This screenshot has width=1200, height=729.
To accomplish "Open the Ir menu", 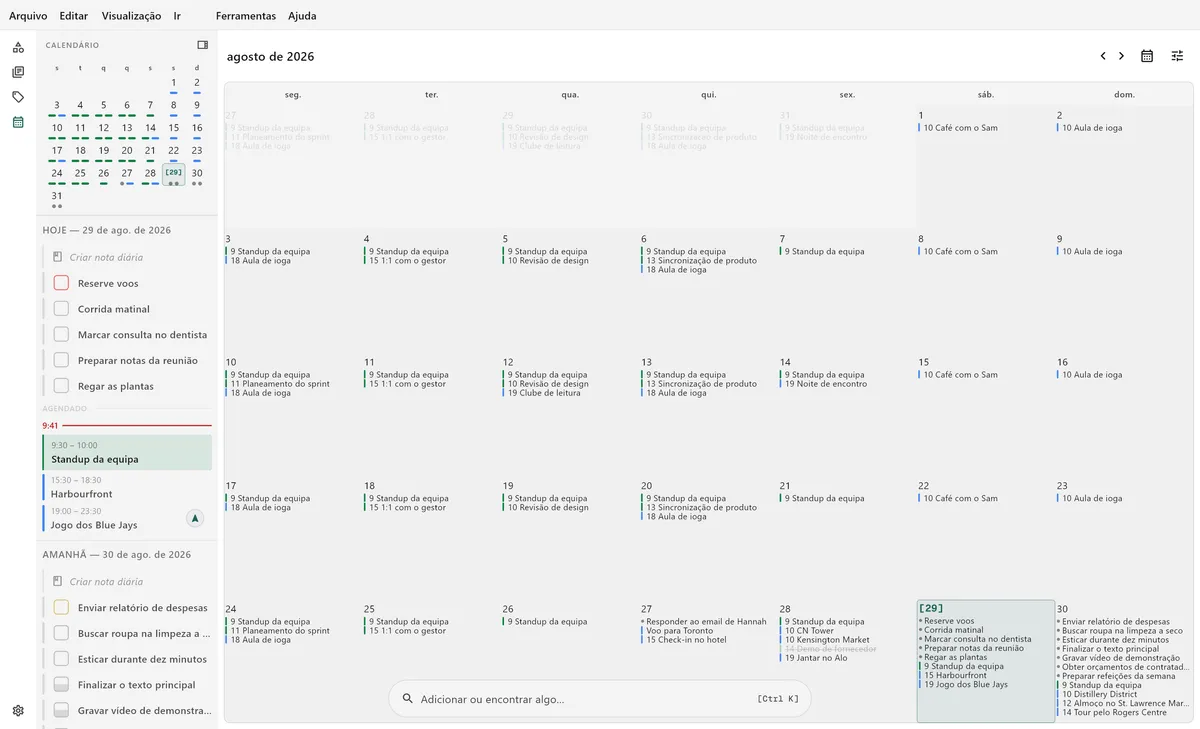I will click(x=177, y=16).
